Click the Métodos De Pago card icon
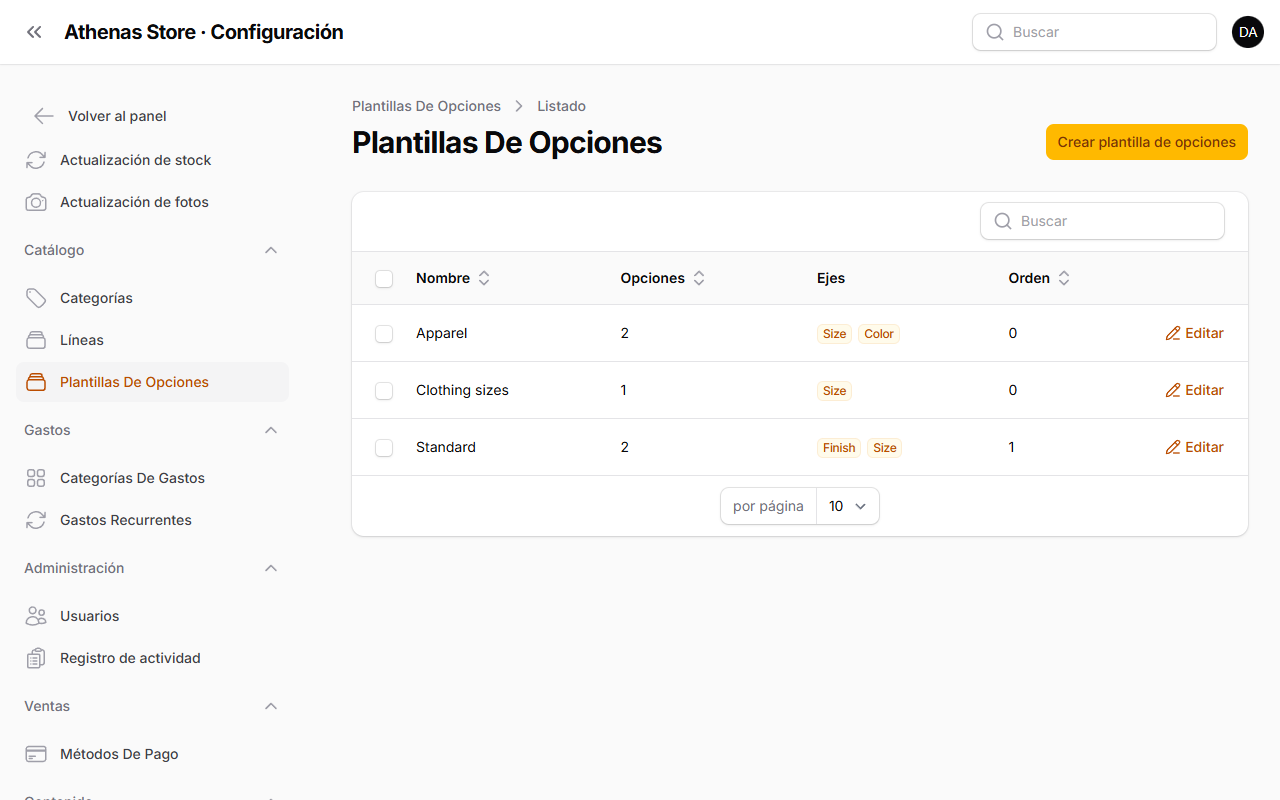 [36, 754]
